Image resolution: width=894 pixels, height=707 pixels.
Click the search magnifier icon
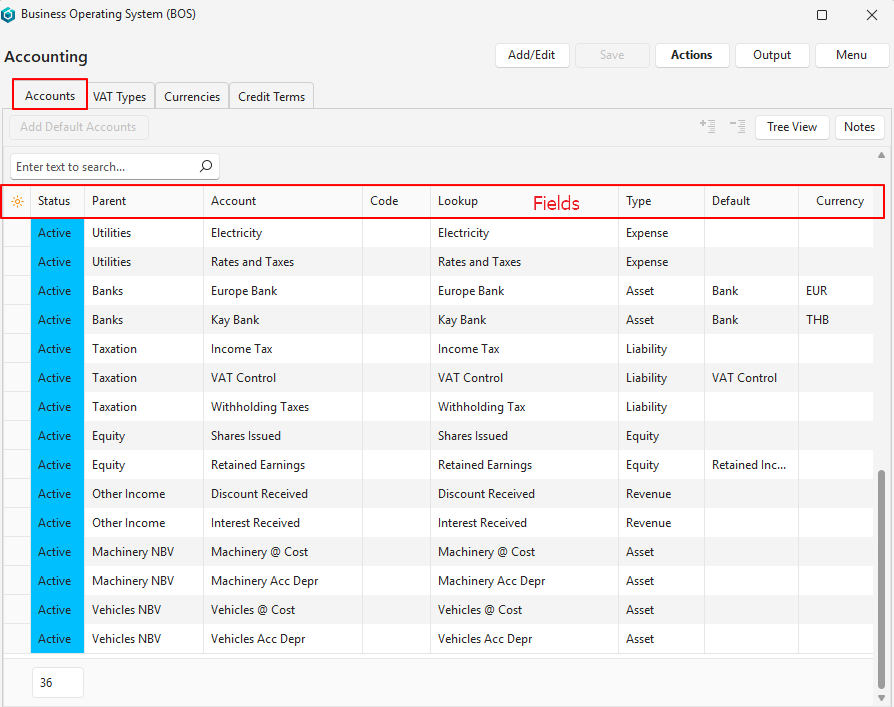point(206,167)
